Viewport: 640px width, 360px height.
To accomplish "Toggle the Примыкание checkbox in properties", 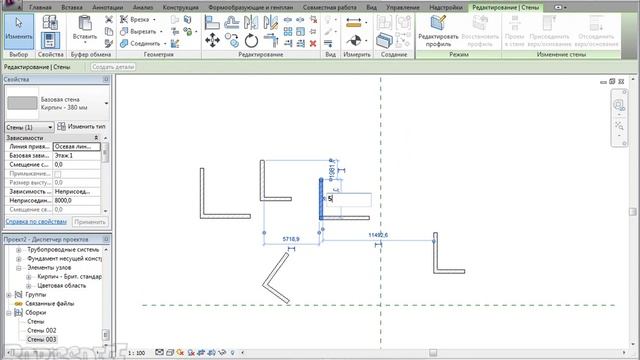I will (x=58, y=174).
